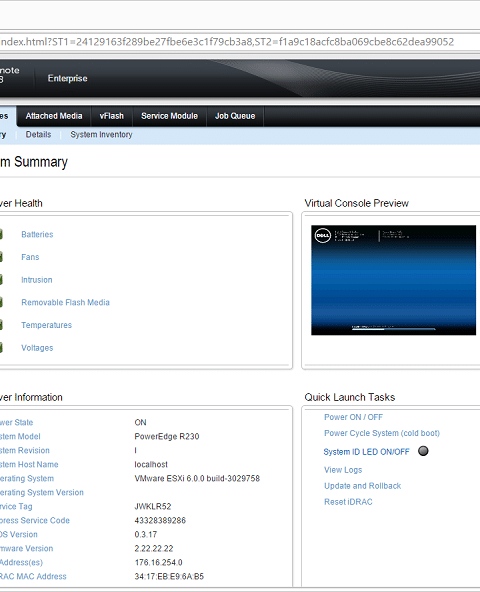Select the Job Queue tab
The image size is (480, 592).
pyautogui.click(x=235, y=116)
